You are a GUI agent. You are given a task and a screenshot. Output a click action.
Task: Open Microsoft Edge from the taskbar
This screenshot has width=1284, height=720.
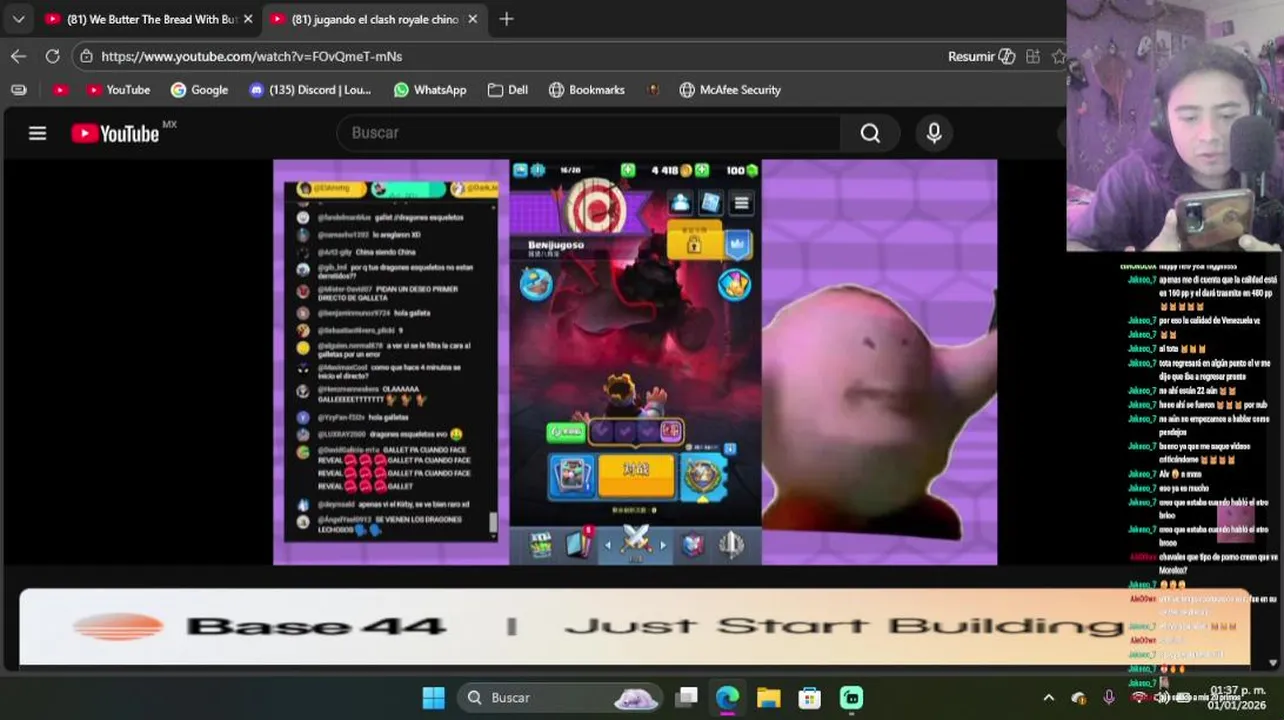coord(727,697)
